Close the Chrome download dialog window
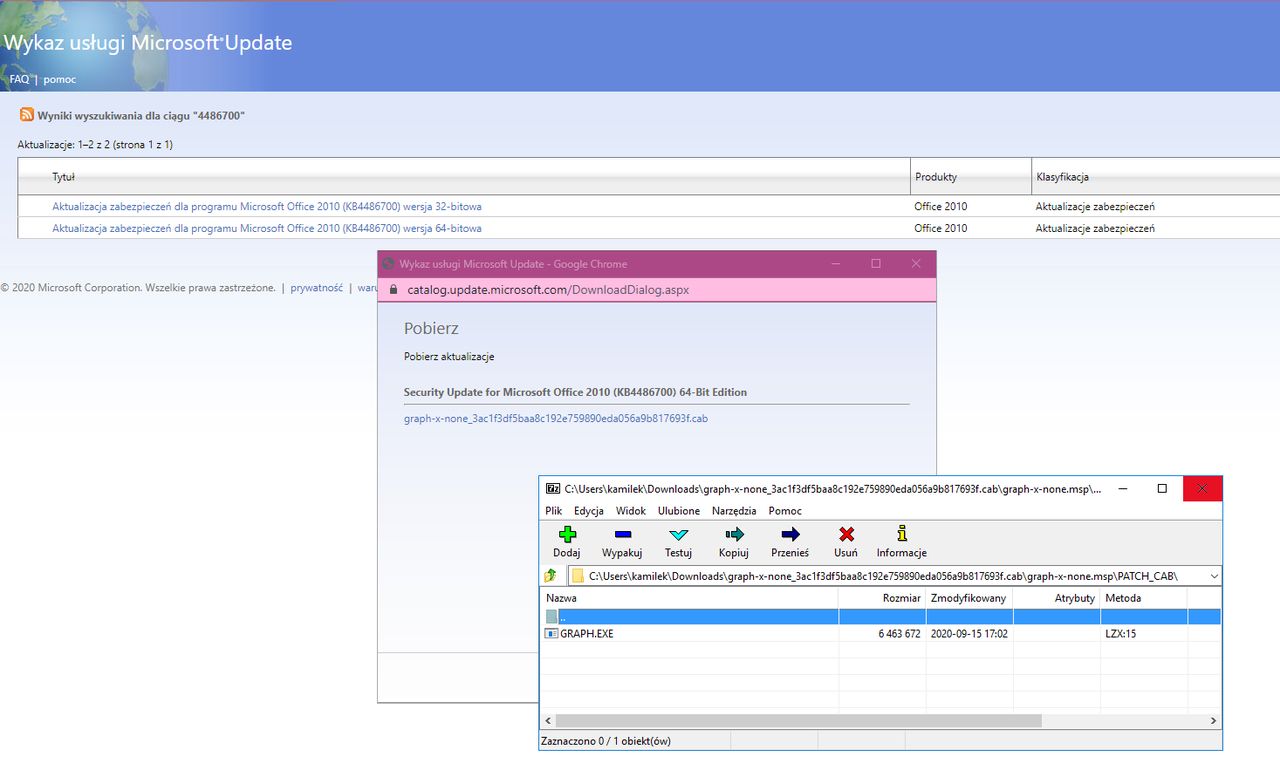This screenshot has height=770, width=1280. (916, 264)
